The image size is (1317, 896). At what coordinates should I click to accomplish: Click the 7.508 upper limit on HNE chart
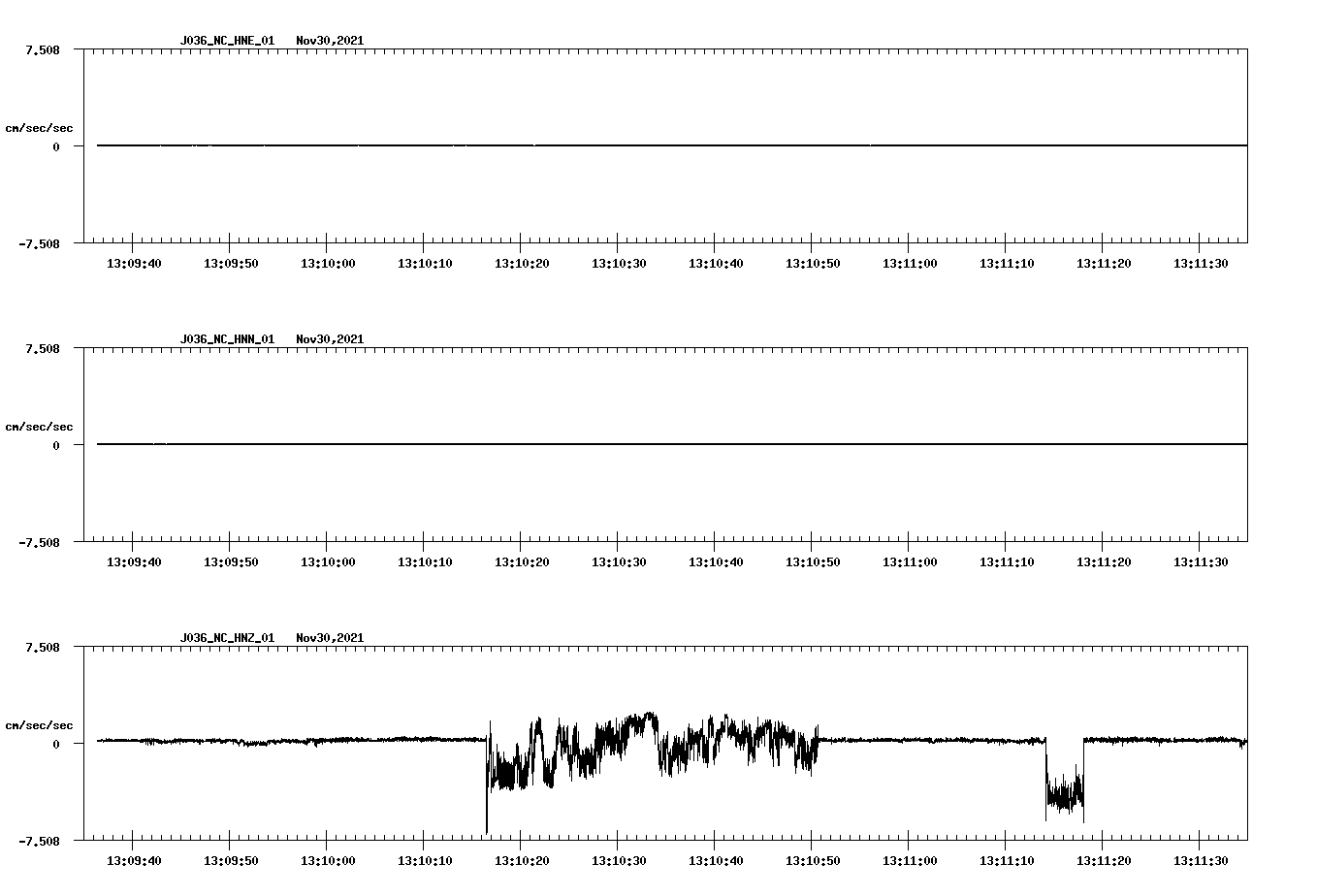pyautogui.click(x=43, y=49)
